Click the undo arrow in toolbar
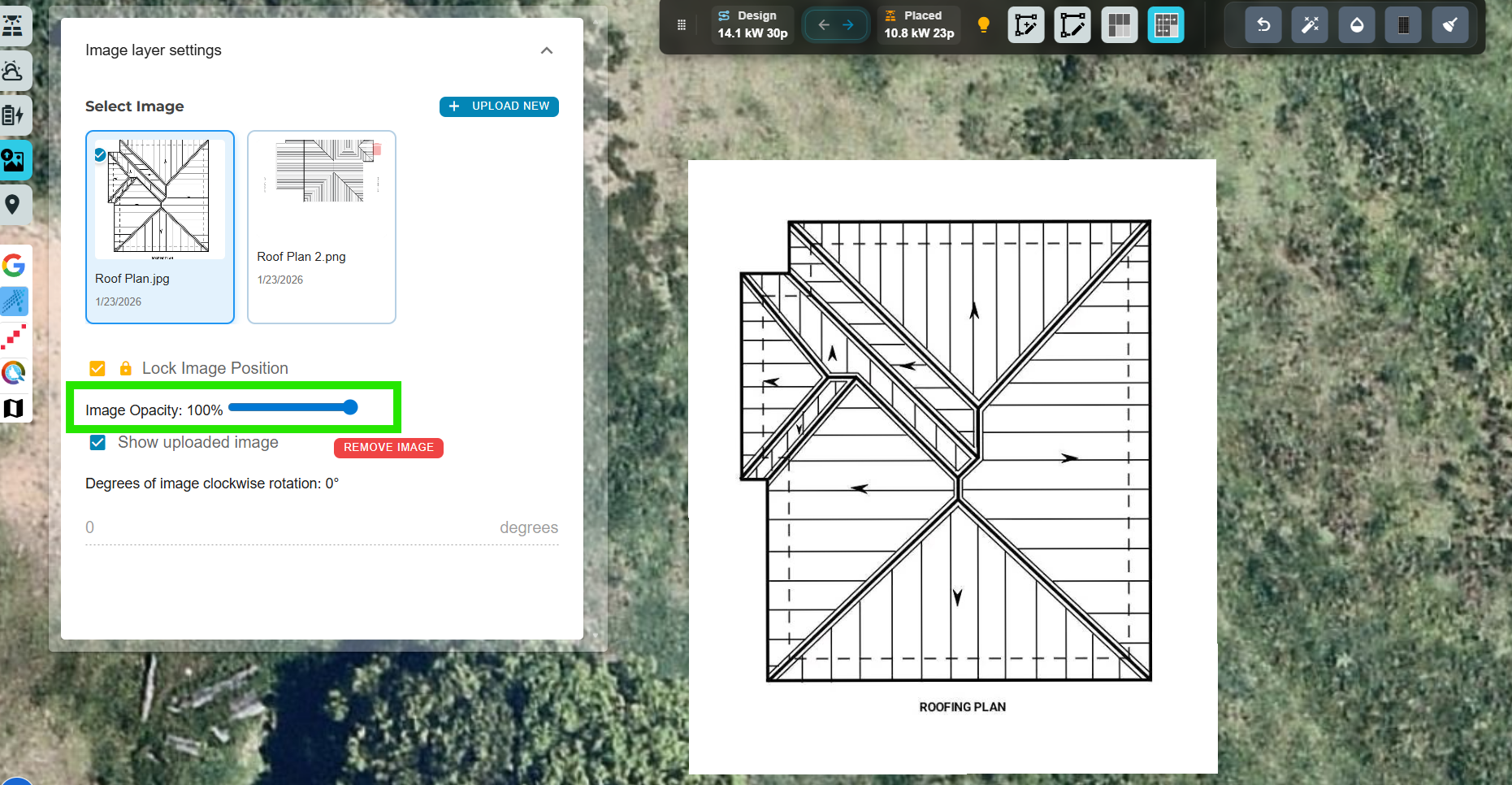 [1263, 25]
